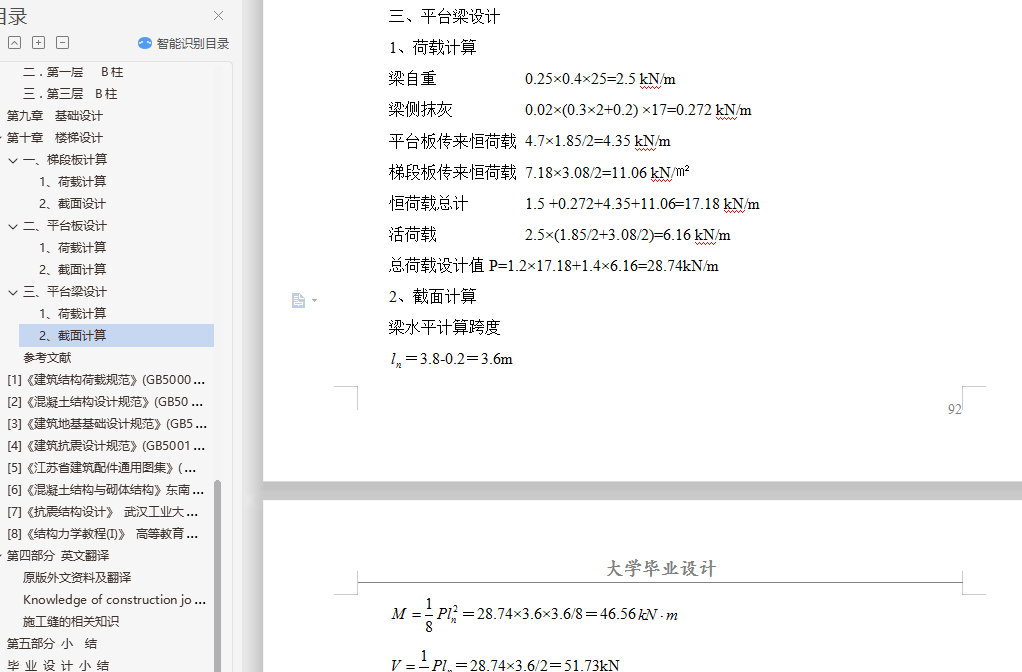
Task: Select 一、梯段板计算 heading in outline
Action: pyautogui.click(x=65, y=160)
